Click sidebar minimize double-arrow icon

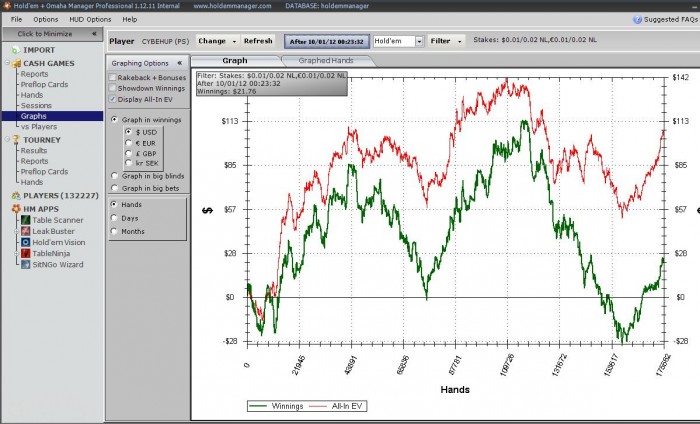[x=94, y=33]
